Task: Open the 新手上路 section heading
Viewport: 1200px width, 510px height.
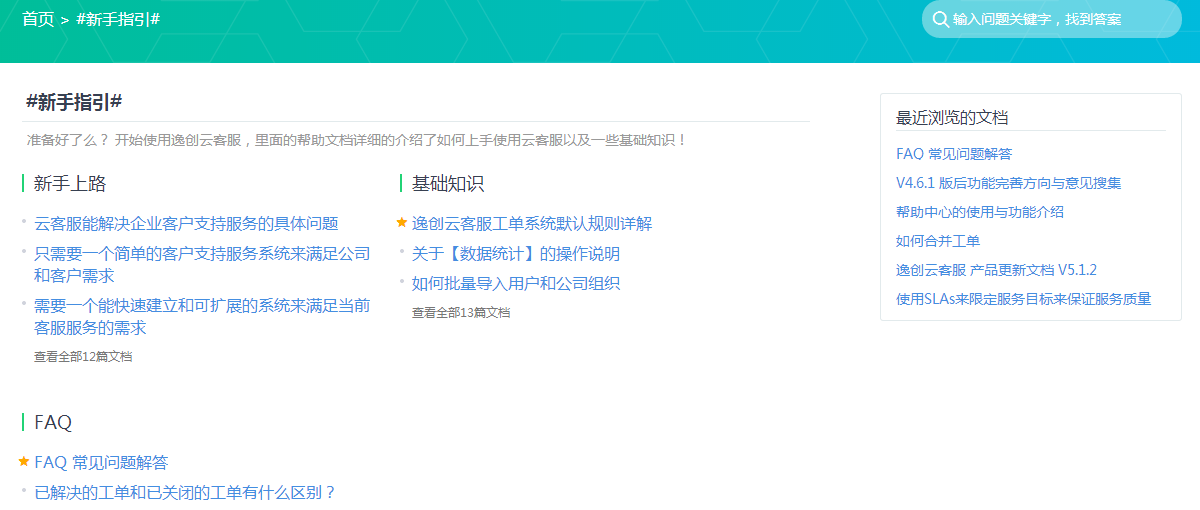Action: [x=70, y=184]
